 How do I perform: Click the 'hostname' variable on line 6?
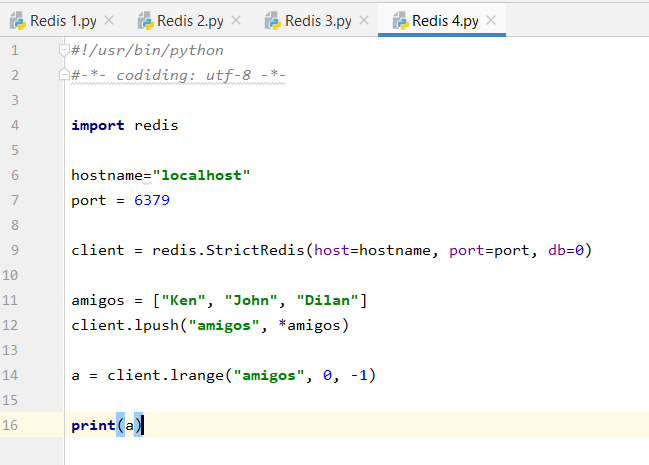click(x=107, y=175)
